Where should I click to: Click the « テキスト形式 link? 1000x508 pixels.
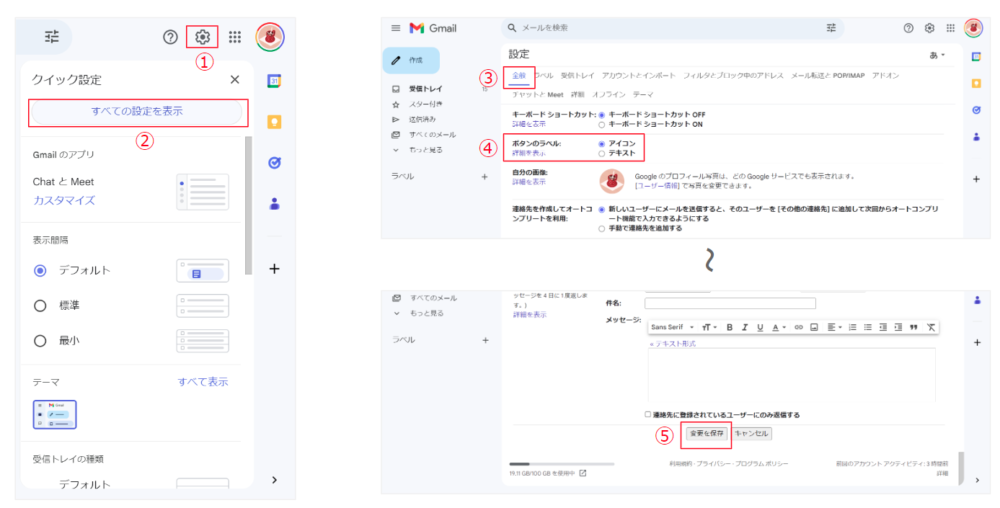(672, 344)
